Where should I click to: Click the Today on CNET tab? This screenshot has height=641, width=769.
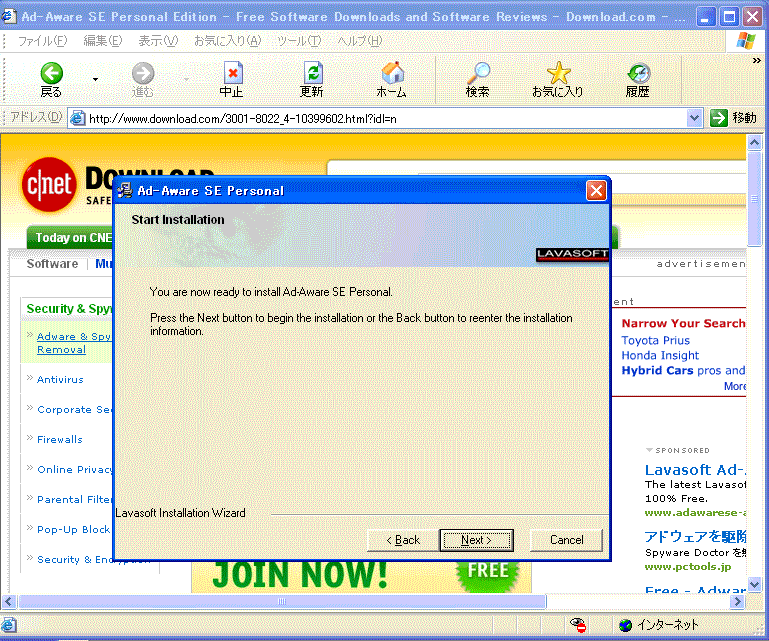(x=70, y=237)
